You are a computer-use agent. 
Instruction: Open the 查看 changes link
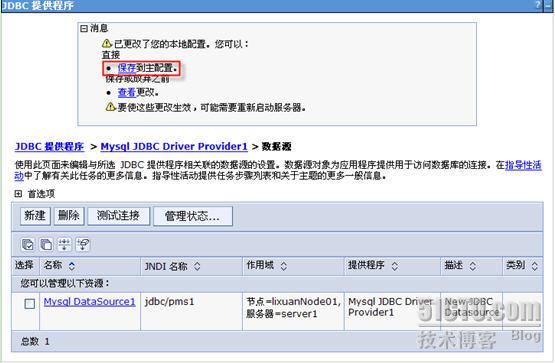click(127, 92)
